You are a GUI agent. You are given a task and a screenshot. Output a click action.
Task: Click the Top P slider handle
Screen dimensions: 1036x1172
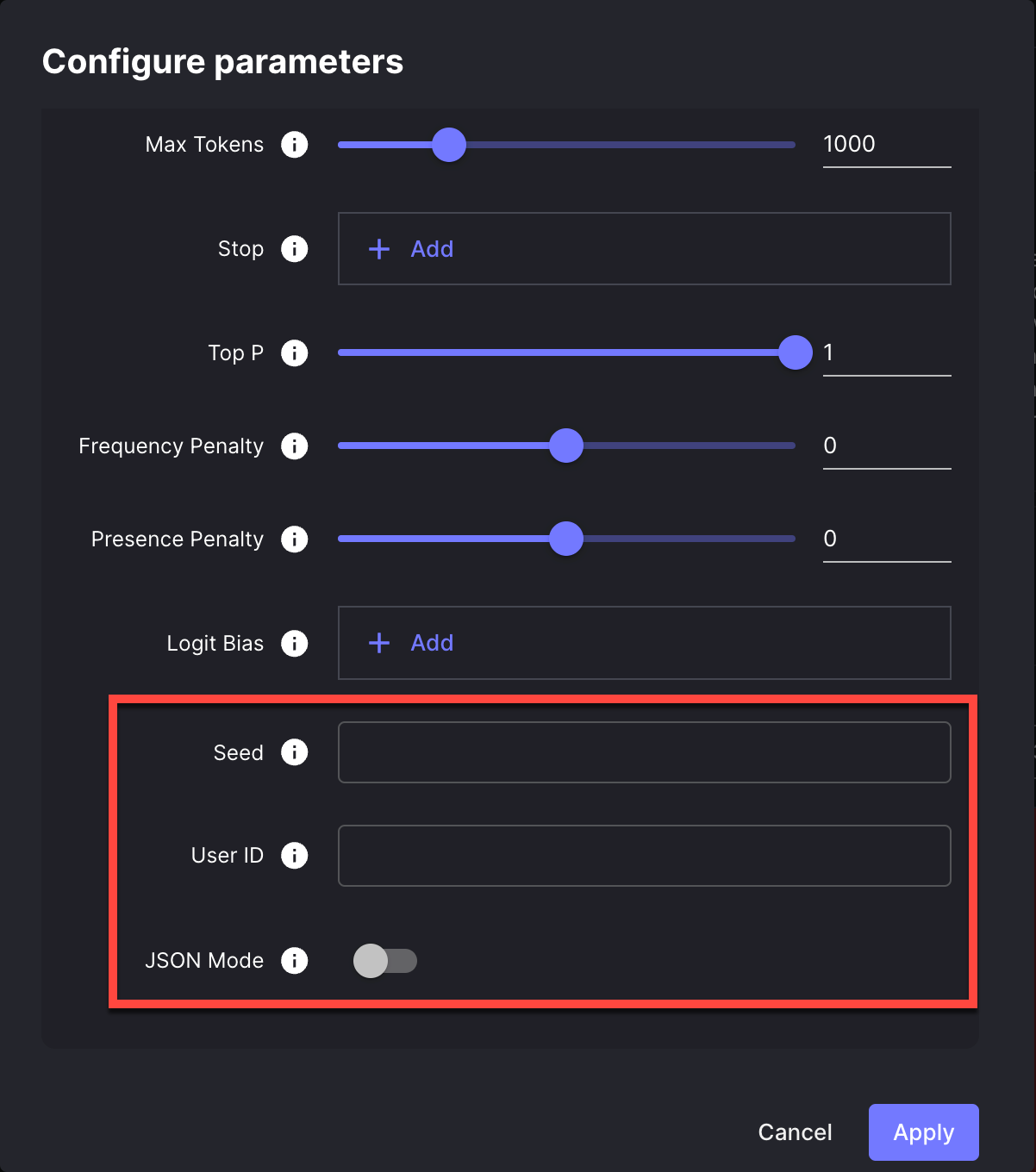[x=795, y=352]
